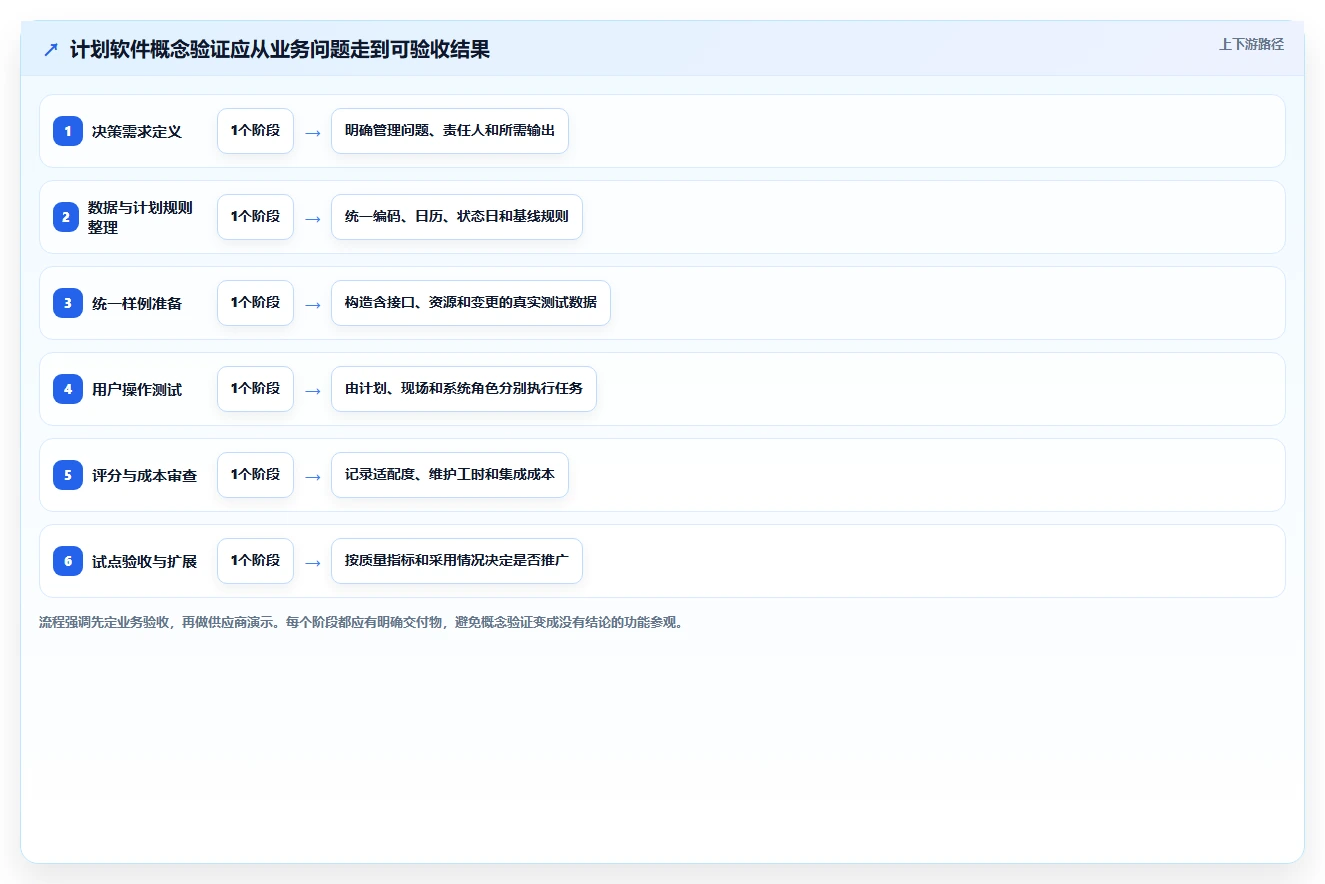Click the step number 6 badge

68,561
